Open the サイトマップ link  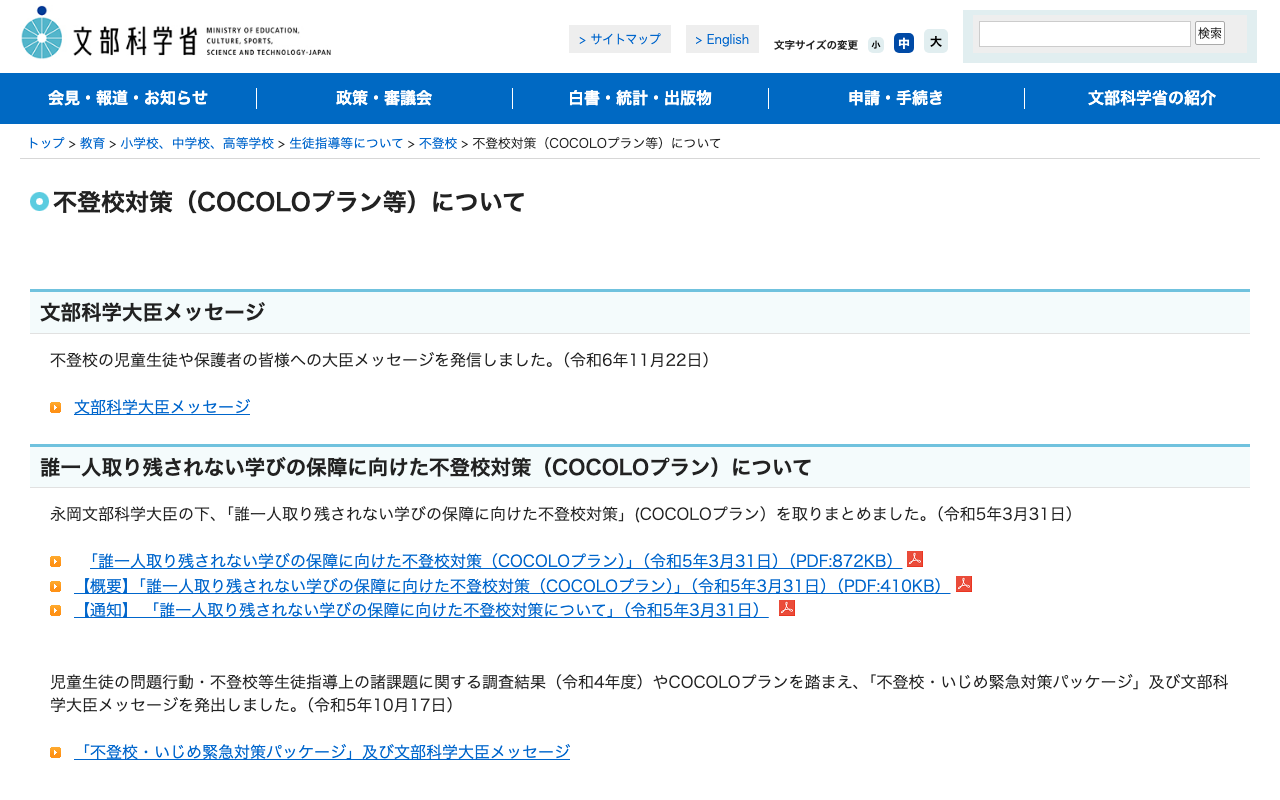620,39
